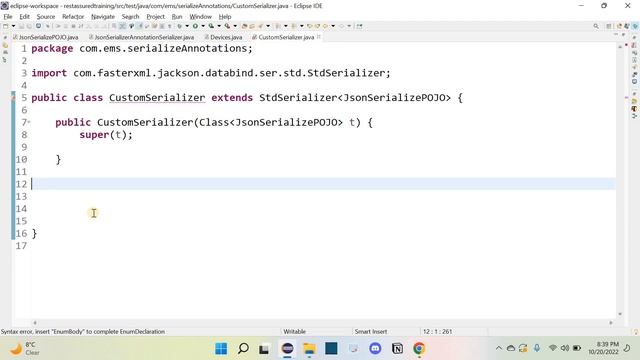Click the 'CustomSerializer' class name on line 5

click(x=157, y=98)
